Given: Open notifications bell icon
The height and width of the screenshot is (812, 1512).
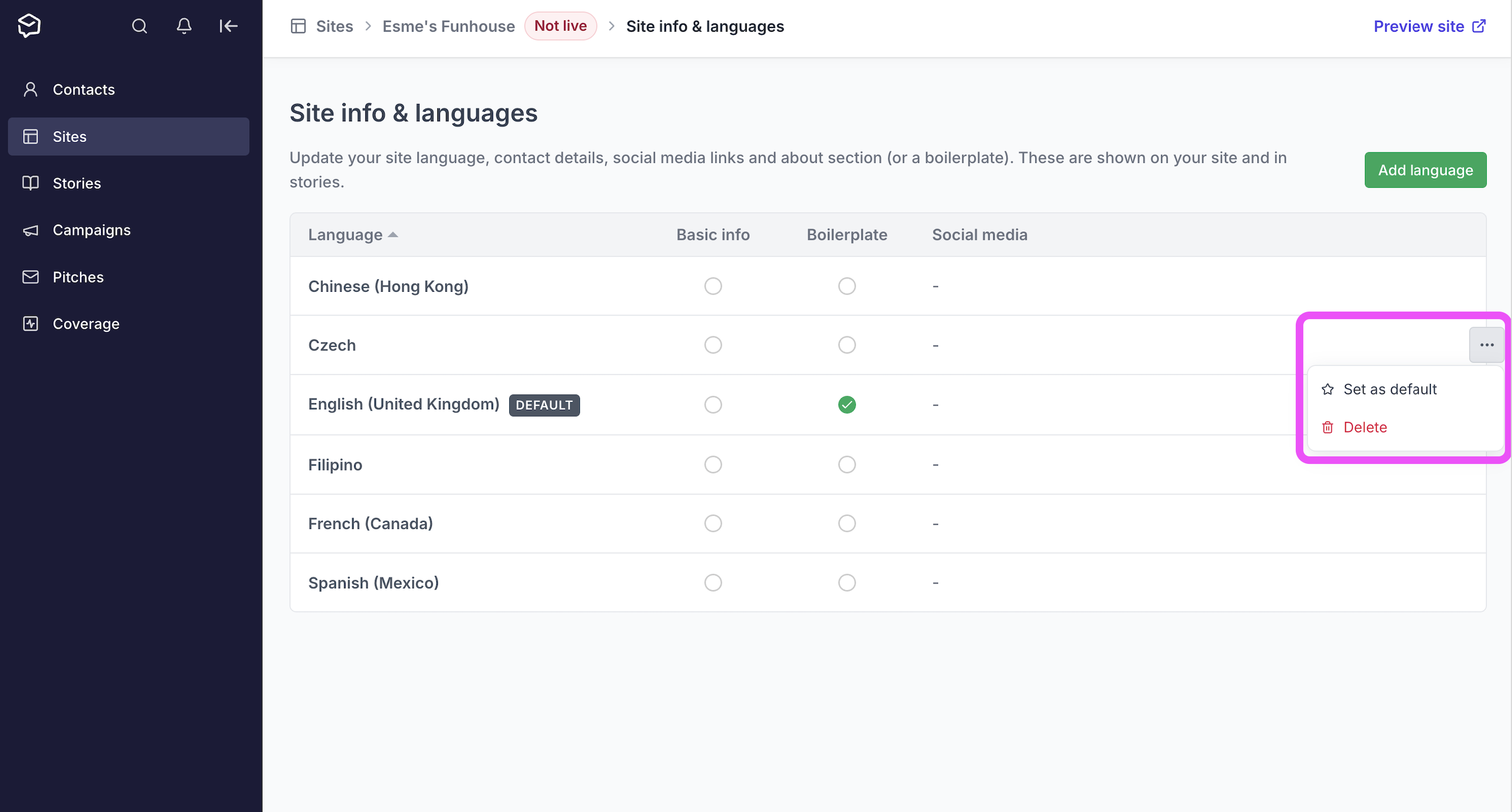Looking at the screenshot, I should click(x=184, y=26).
